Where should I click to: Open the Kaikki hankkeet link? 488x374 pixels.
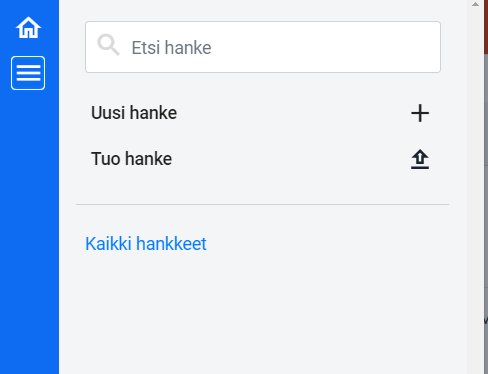[146, 244]
